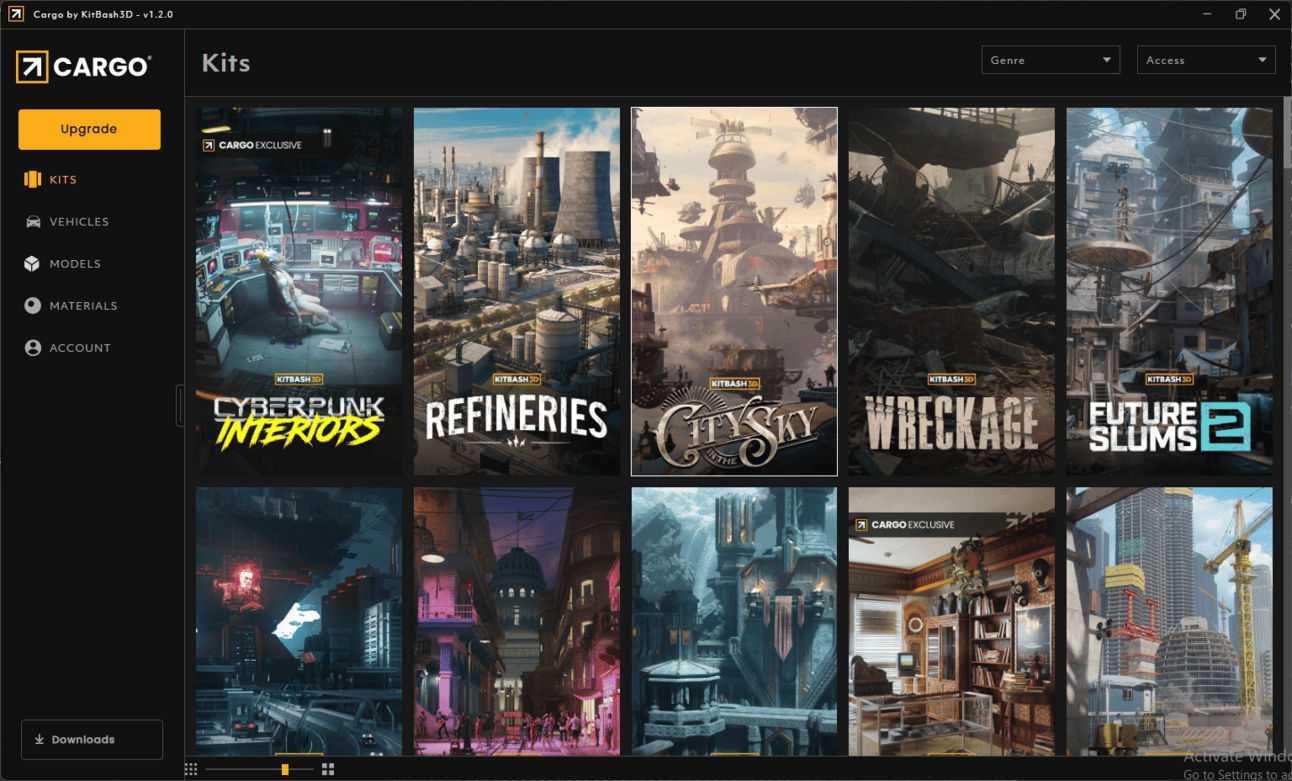This screenshot has width=1292, height=781.
Task: Collapse the sidebar using the edge handle
Action: click(180, 406)
